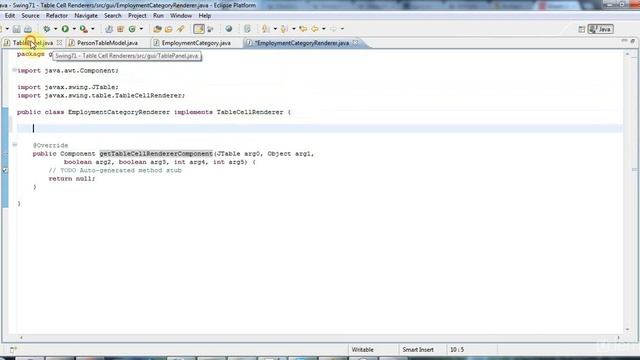Image resolution: width=640 pixels, height=360 pixels.
Task: Close the EmploymentCategoryRenderer.java tab
Action: click(356, 42)
